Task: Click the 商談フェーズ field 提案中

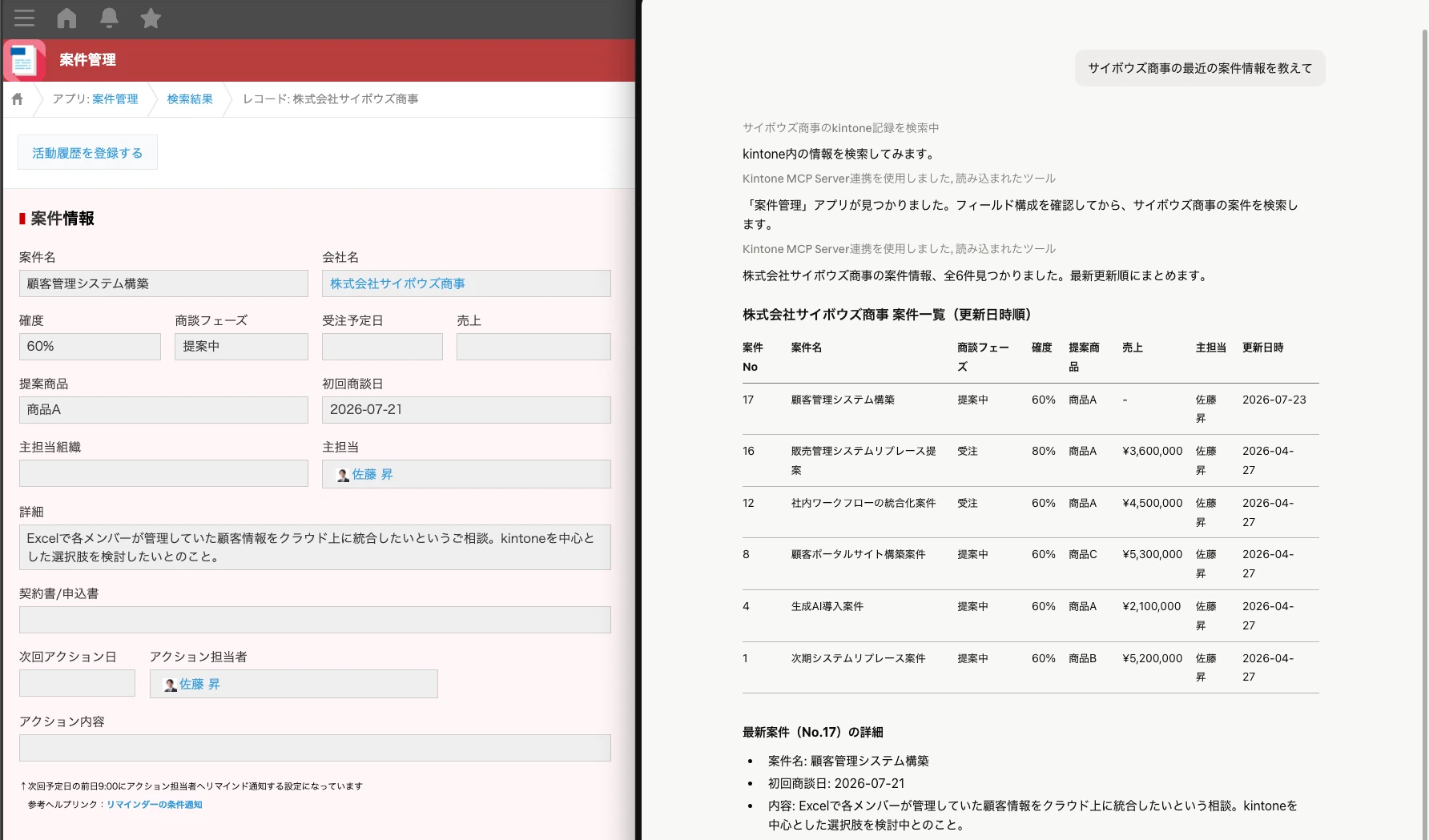Action: click(241, 347)
